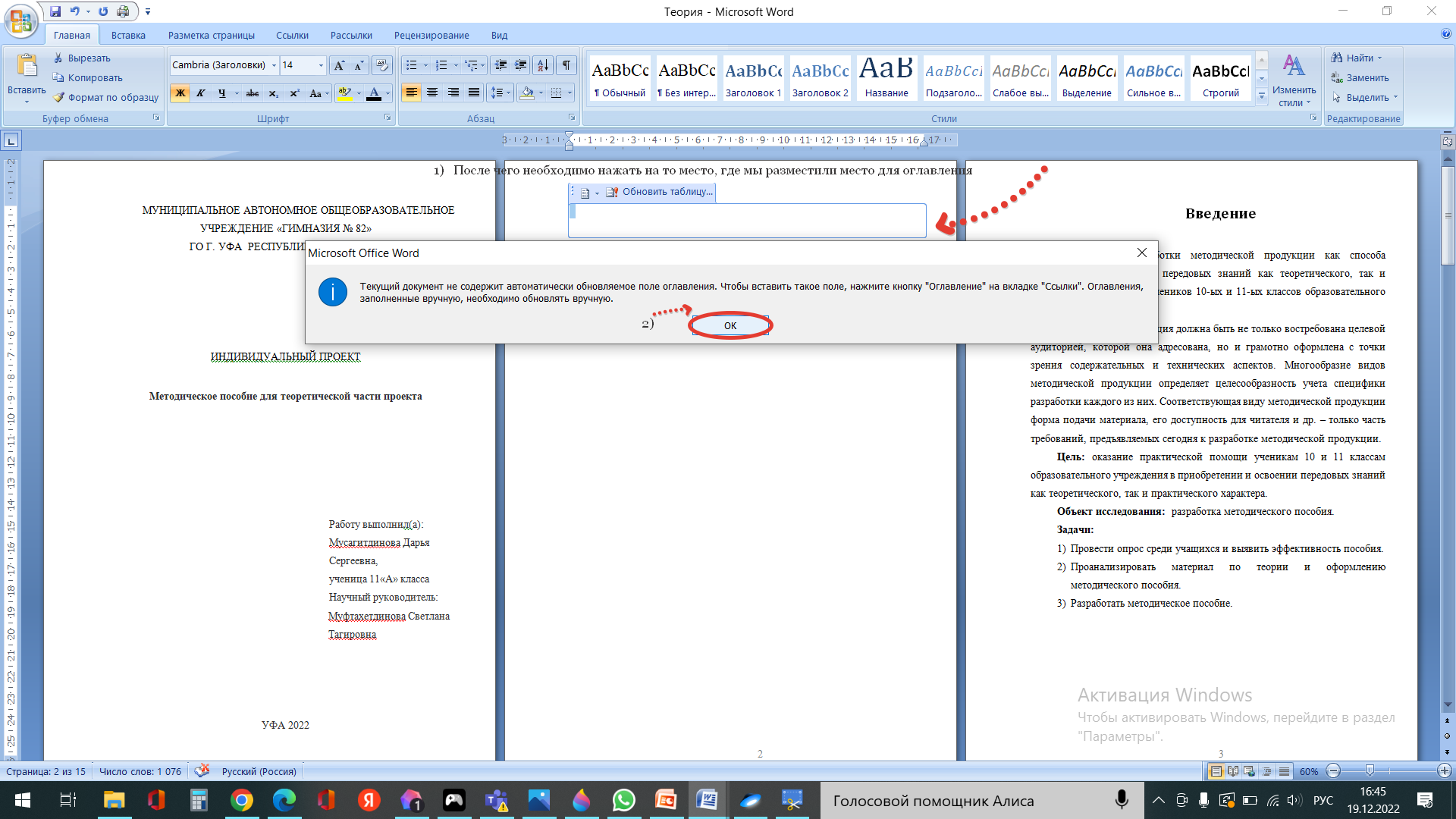Screen dimensions: 1456x819
Task: Toggle bold formatting (Ж)
Action: 180,93
